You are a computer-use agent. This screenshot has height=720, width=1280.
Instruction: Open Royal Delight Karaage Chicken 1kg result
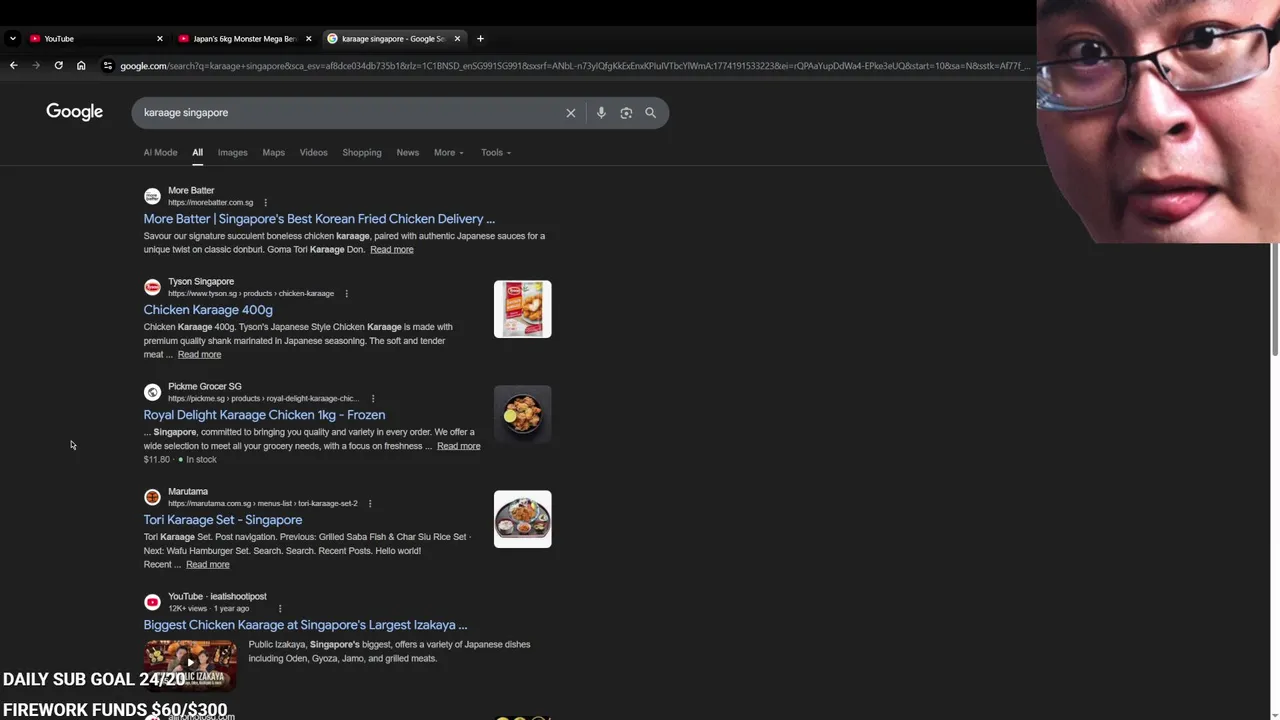pyautogui.click(x=264, y=415)
